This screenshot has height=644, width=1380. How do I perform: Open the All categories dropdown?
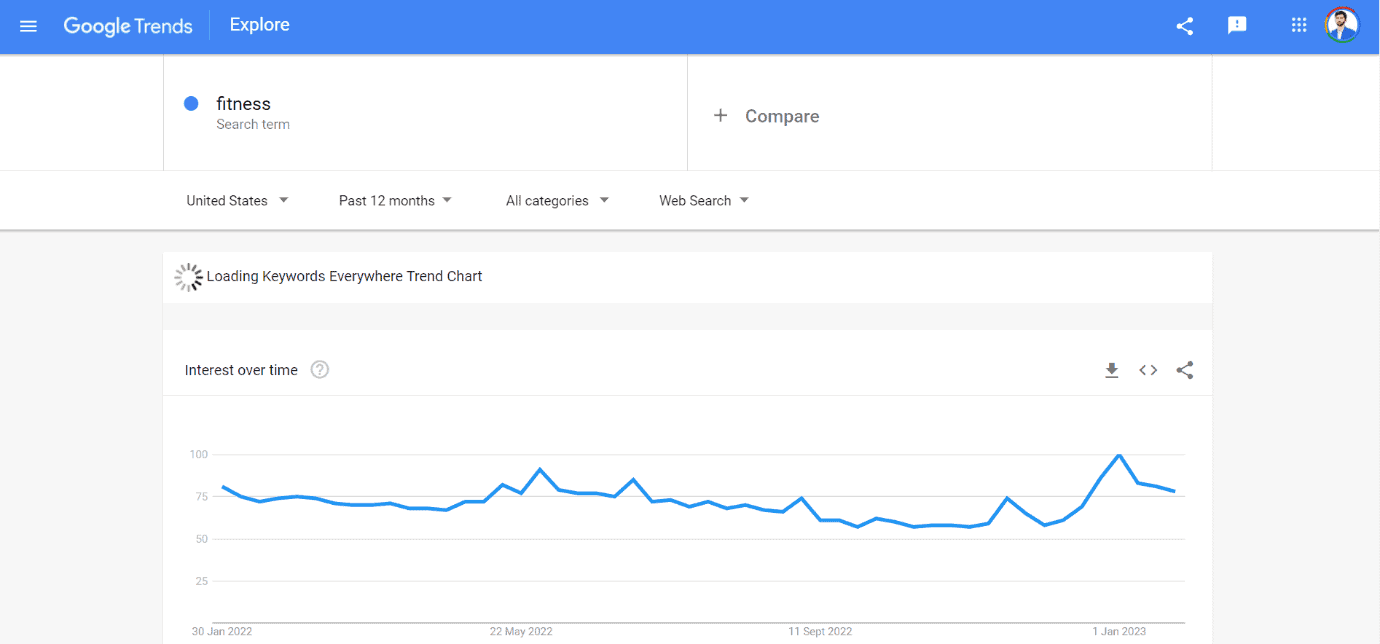click(x=556, y=200)
